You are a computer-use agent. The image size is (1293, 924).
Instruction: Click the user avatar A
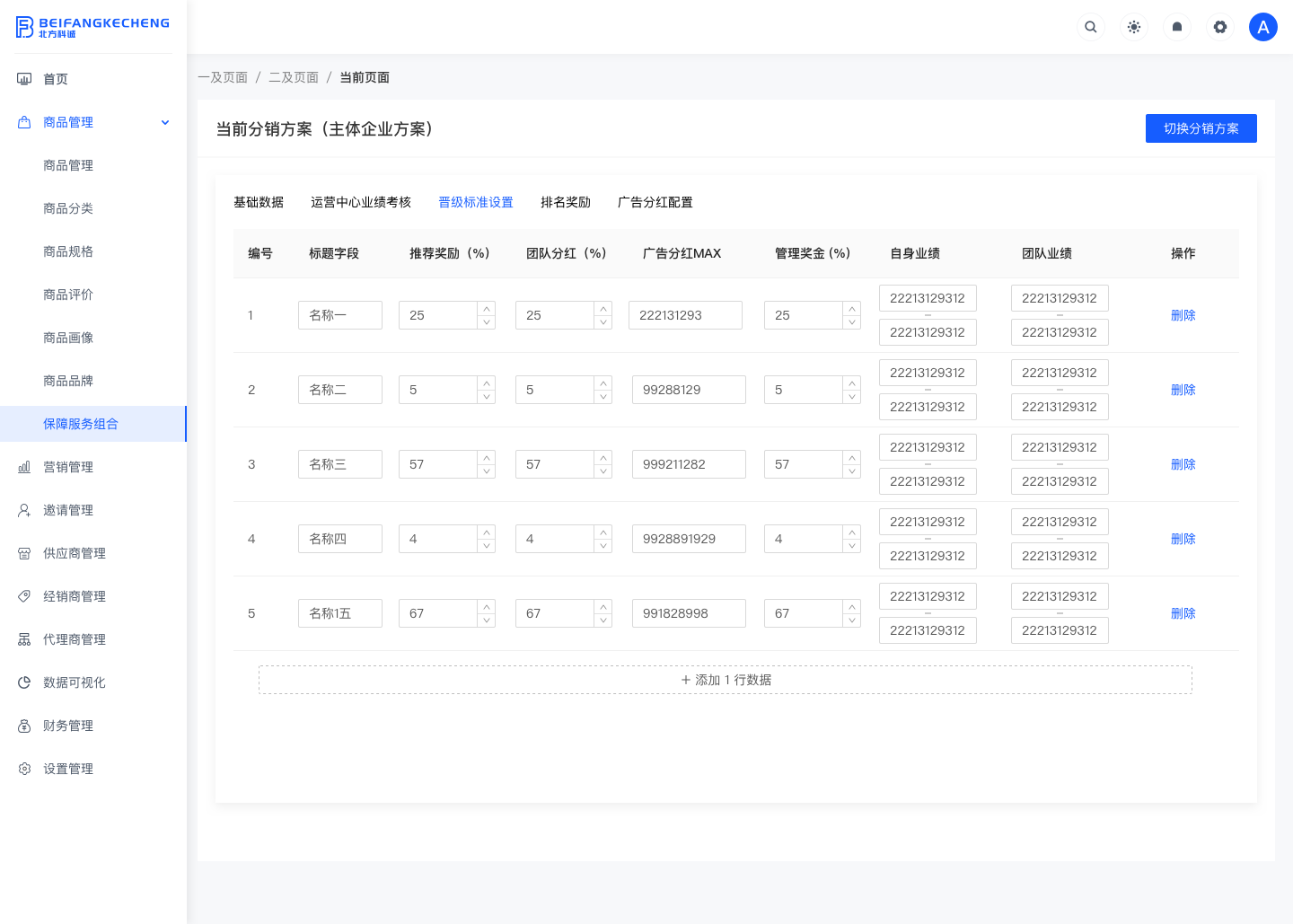[x=1262, y=27]
